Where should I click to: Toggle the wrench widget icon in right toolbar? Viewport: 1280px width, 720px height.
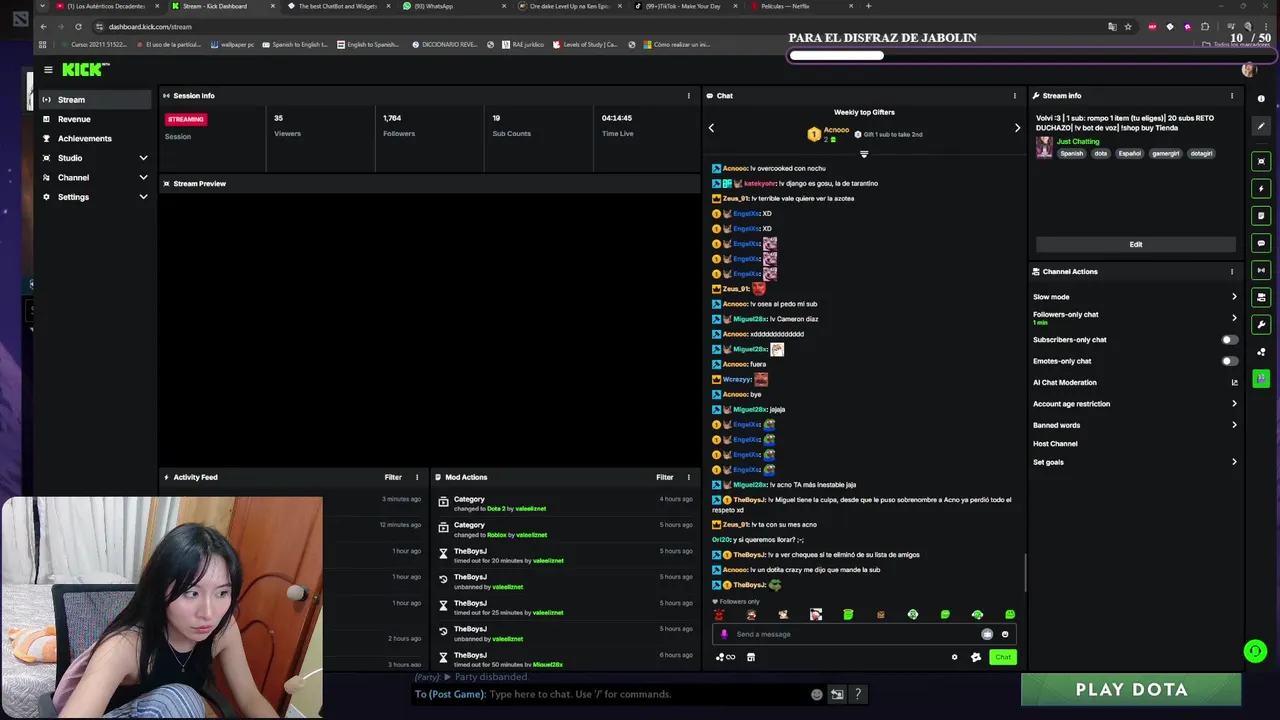[1261, 325]
